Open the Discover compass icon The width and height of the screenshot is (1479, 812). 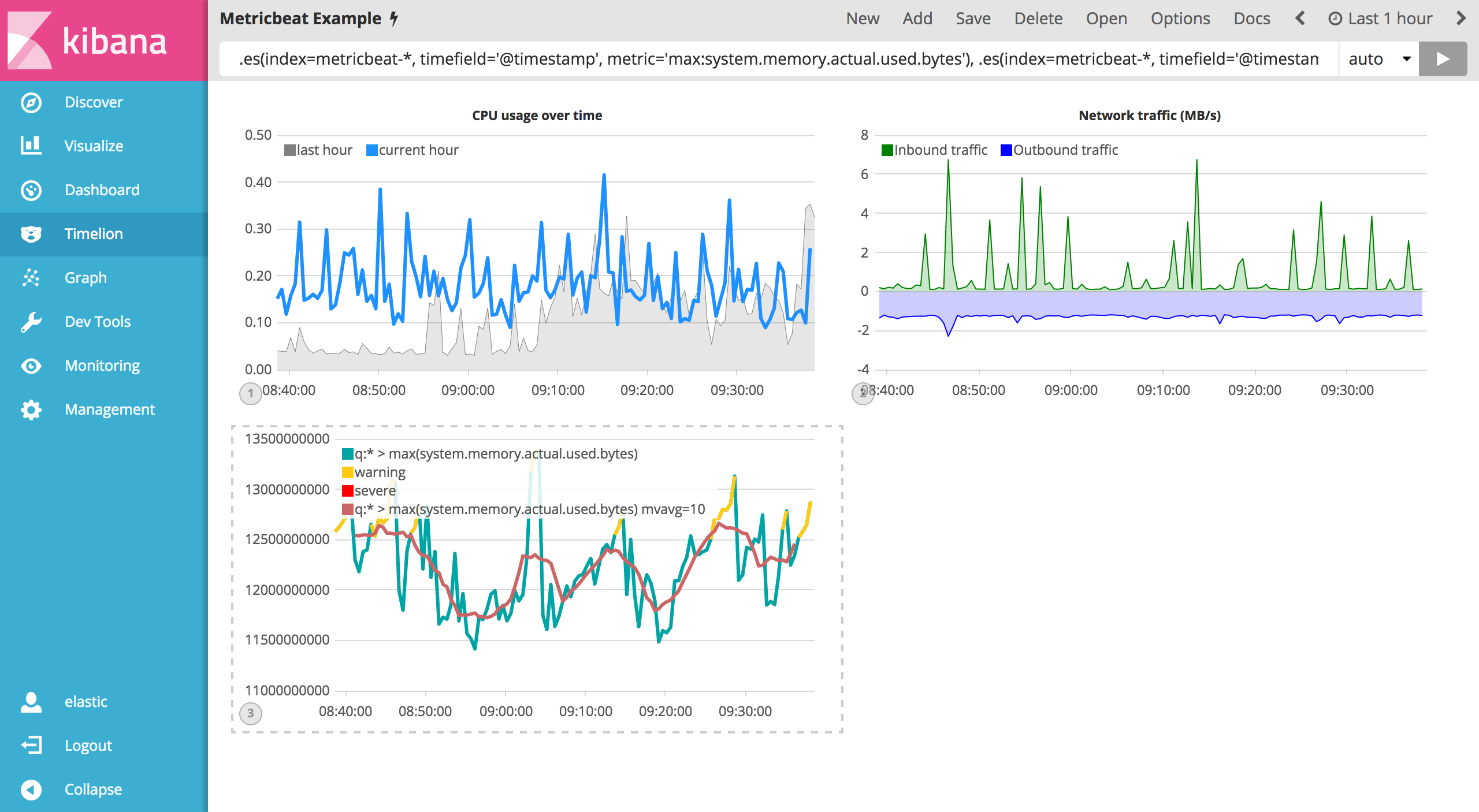[31, 102]
